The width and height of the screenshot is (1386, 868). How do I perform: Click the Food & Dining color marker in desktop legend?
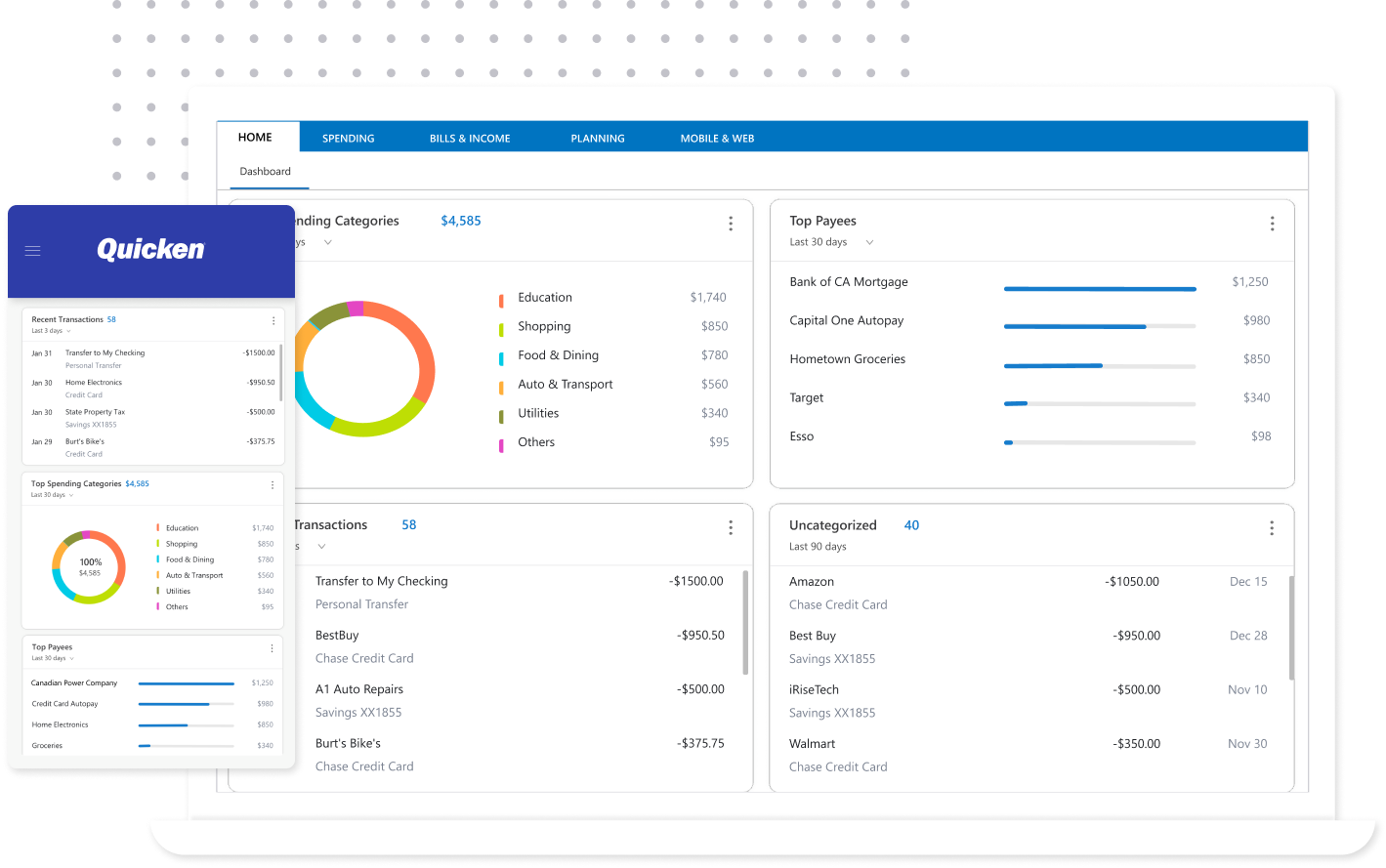tap(501, 358)
